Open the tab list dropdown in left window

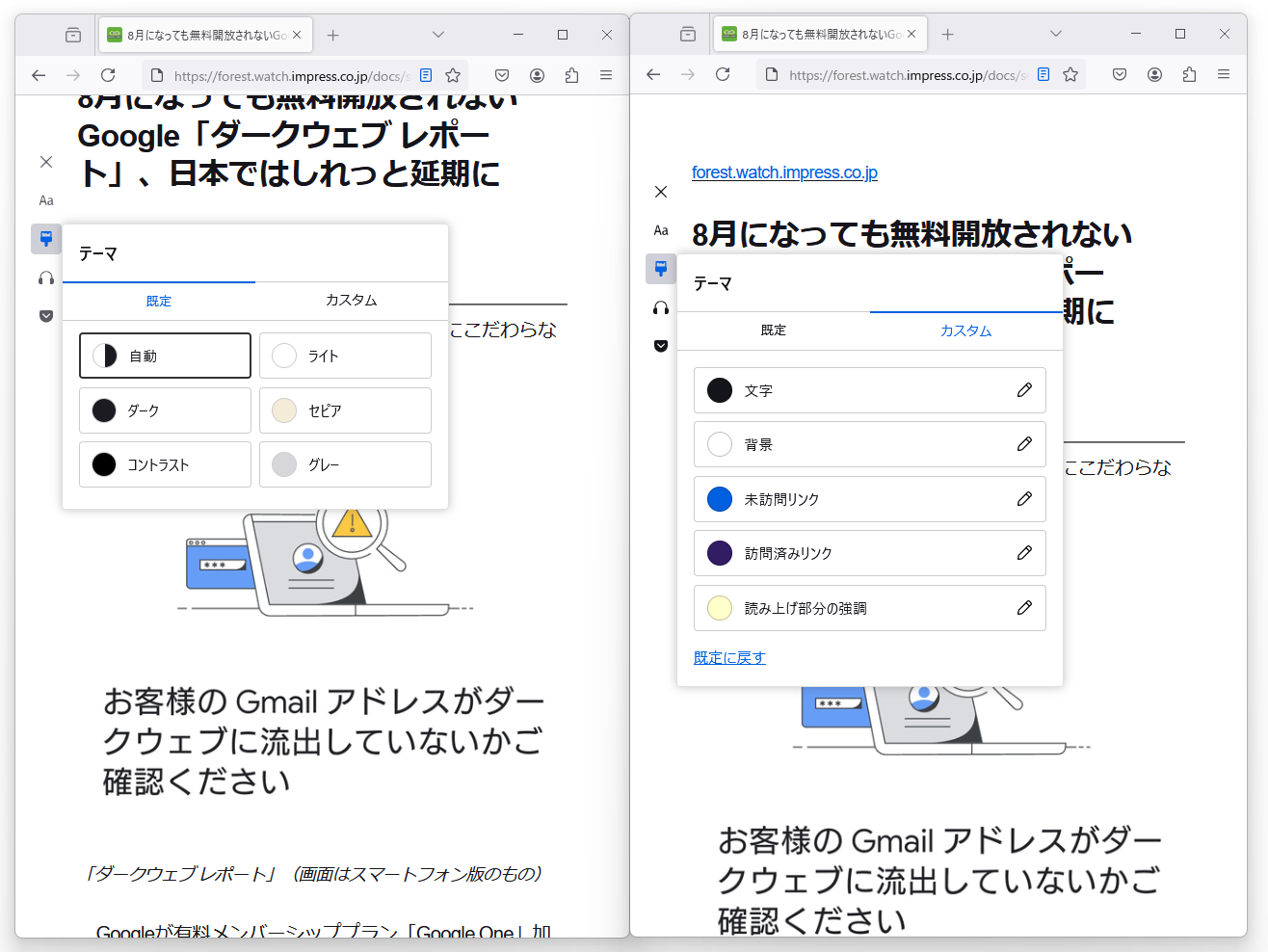438,34
